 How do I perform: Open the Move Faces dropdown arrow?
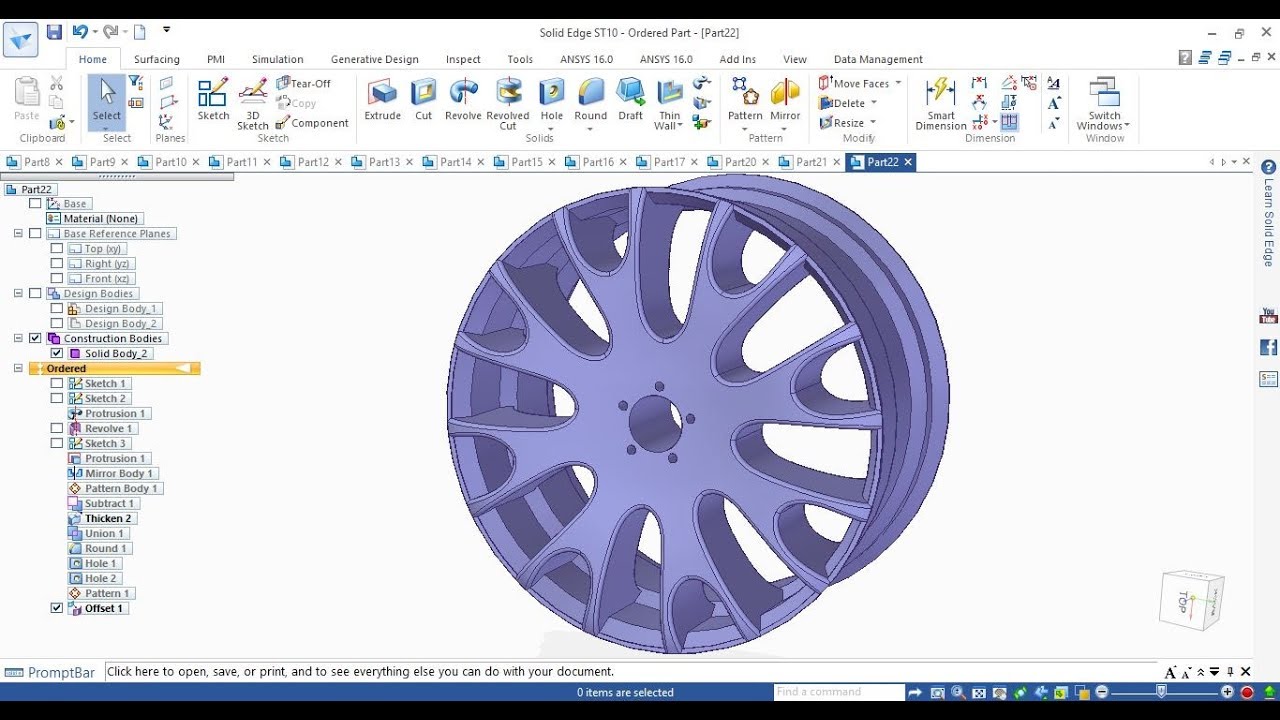898,83
